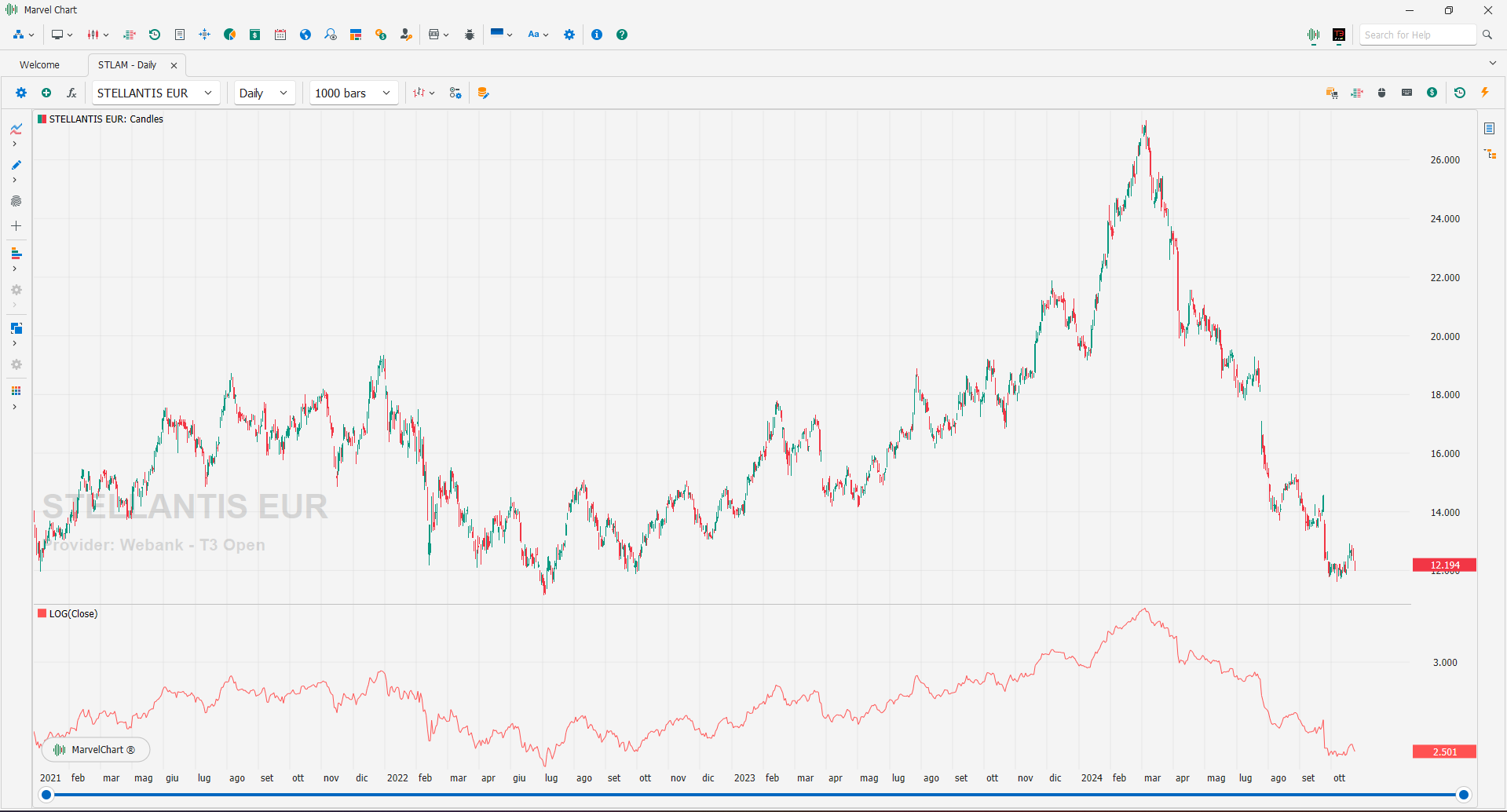Image resolution: width=1507 pixels, height=812 pixels.
Task: Click the MarvelChart ® badge button
Action: (x=96, y=750)
